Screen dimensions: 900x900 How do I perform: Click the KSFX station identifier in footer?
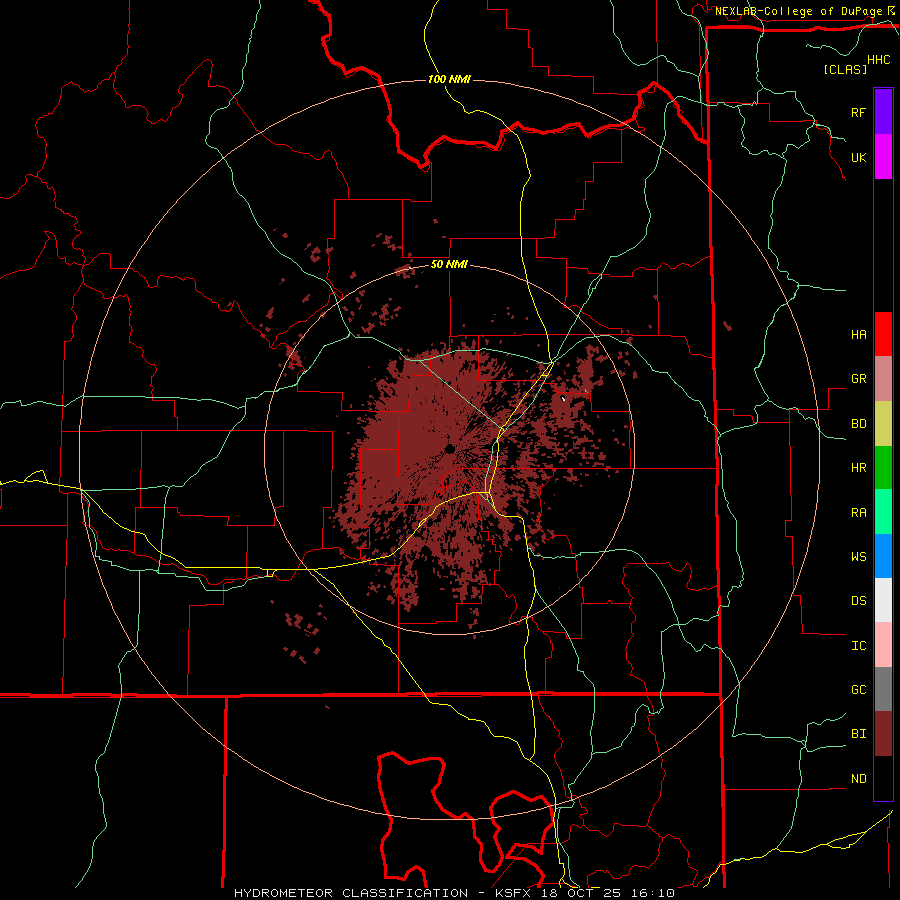[x=515, y=893]
